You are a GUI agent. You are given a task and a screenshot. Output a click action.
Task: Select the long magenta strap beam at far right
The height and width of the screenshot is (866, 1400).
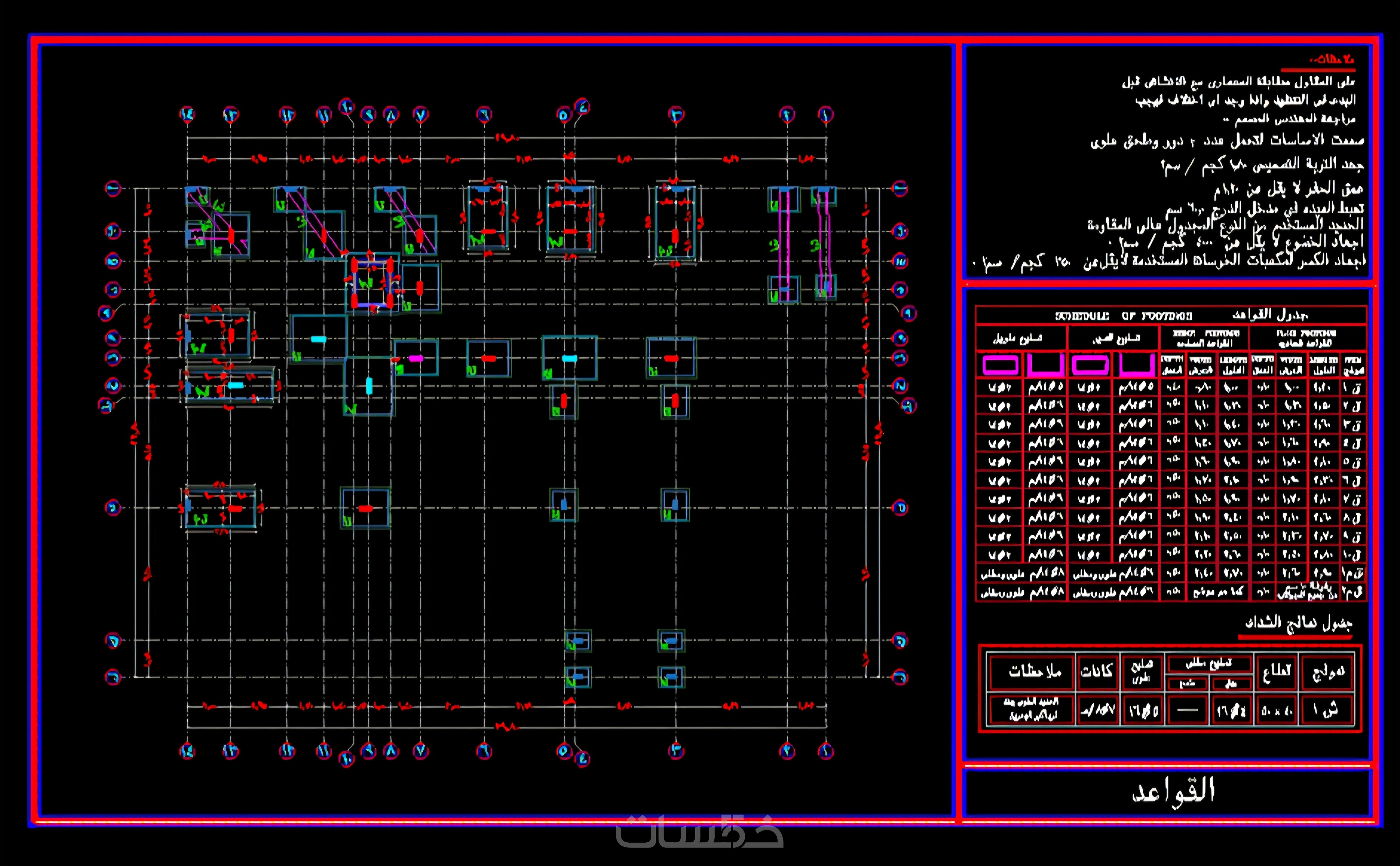[825, 243]
